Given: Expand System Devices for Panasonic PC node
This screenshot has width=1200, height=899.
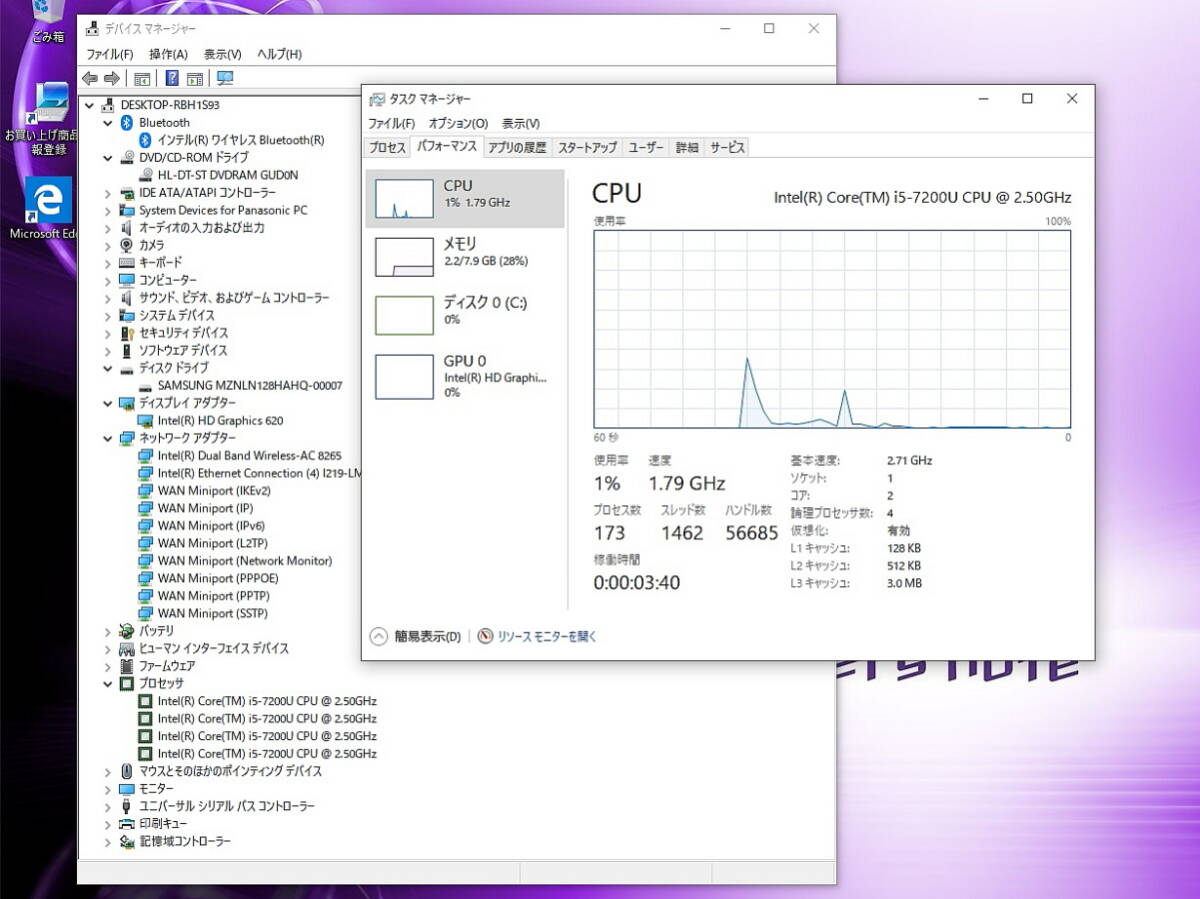Looking at the screenshot, I should pyautogui.click(x=108, y=211).
